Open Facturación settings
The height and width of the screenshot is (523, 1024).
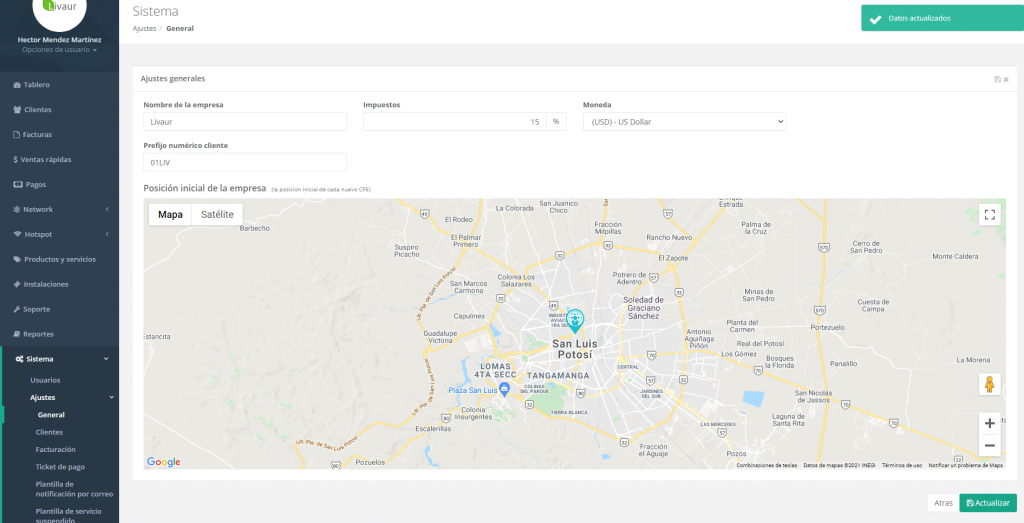[56, 449]
